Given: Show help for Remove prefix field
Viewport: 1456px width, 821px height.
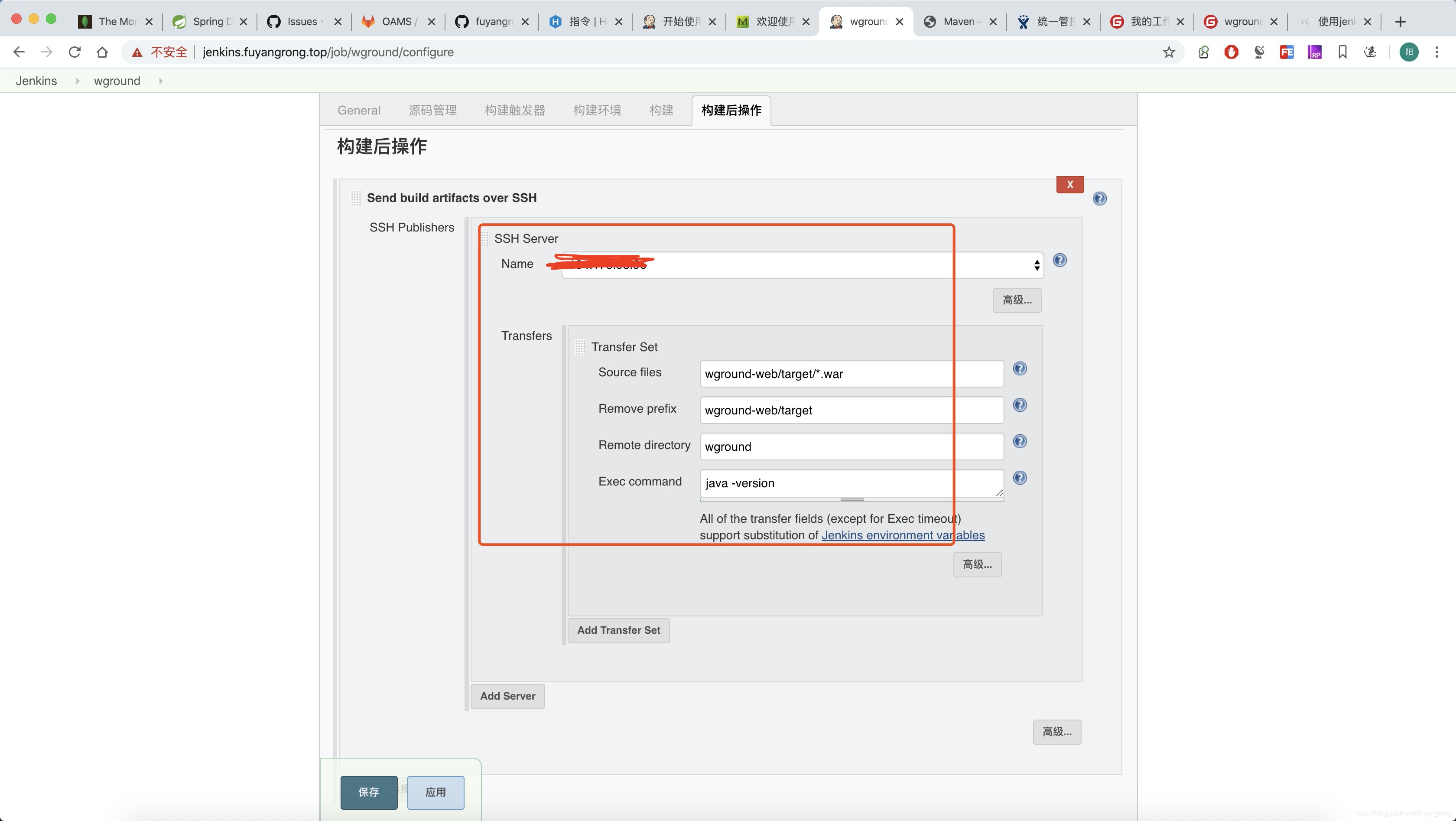Looking at the screenshot, I should click(1020, 405).
